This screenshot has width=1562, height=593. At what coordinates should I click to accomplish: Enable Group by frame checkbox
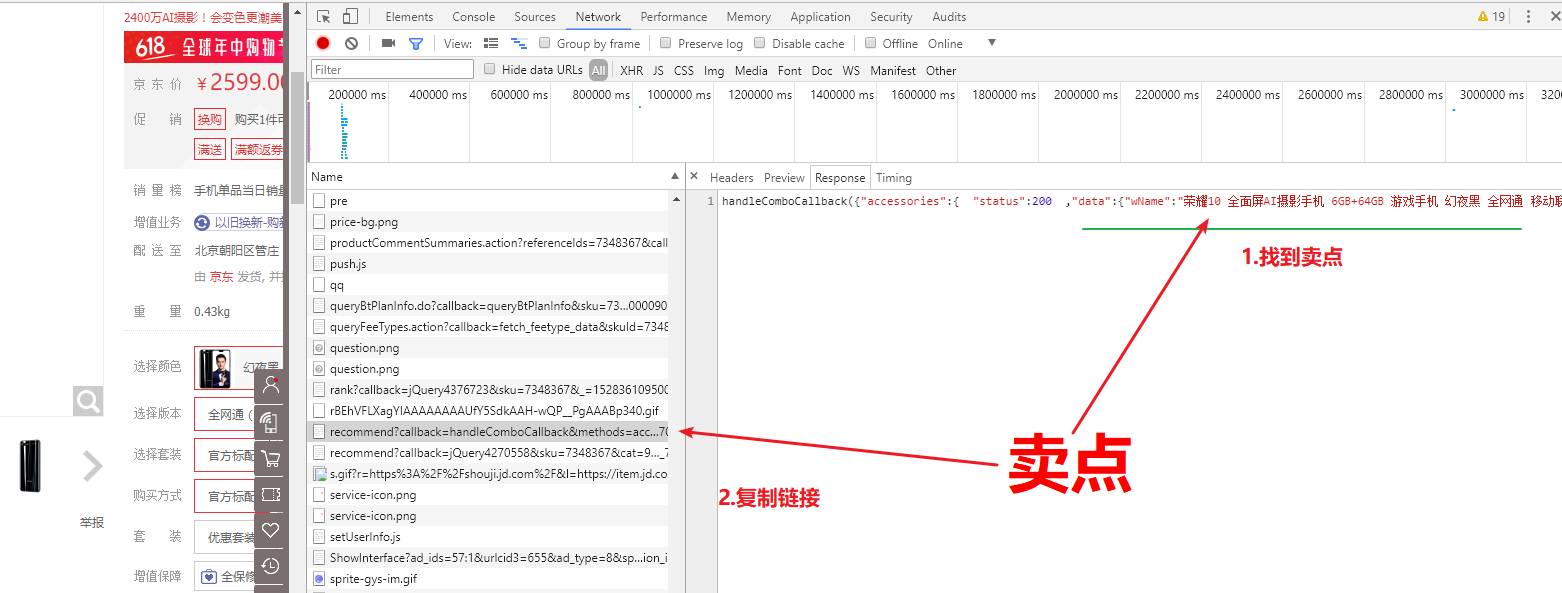545,43
